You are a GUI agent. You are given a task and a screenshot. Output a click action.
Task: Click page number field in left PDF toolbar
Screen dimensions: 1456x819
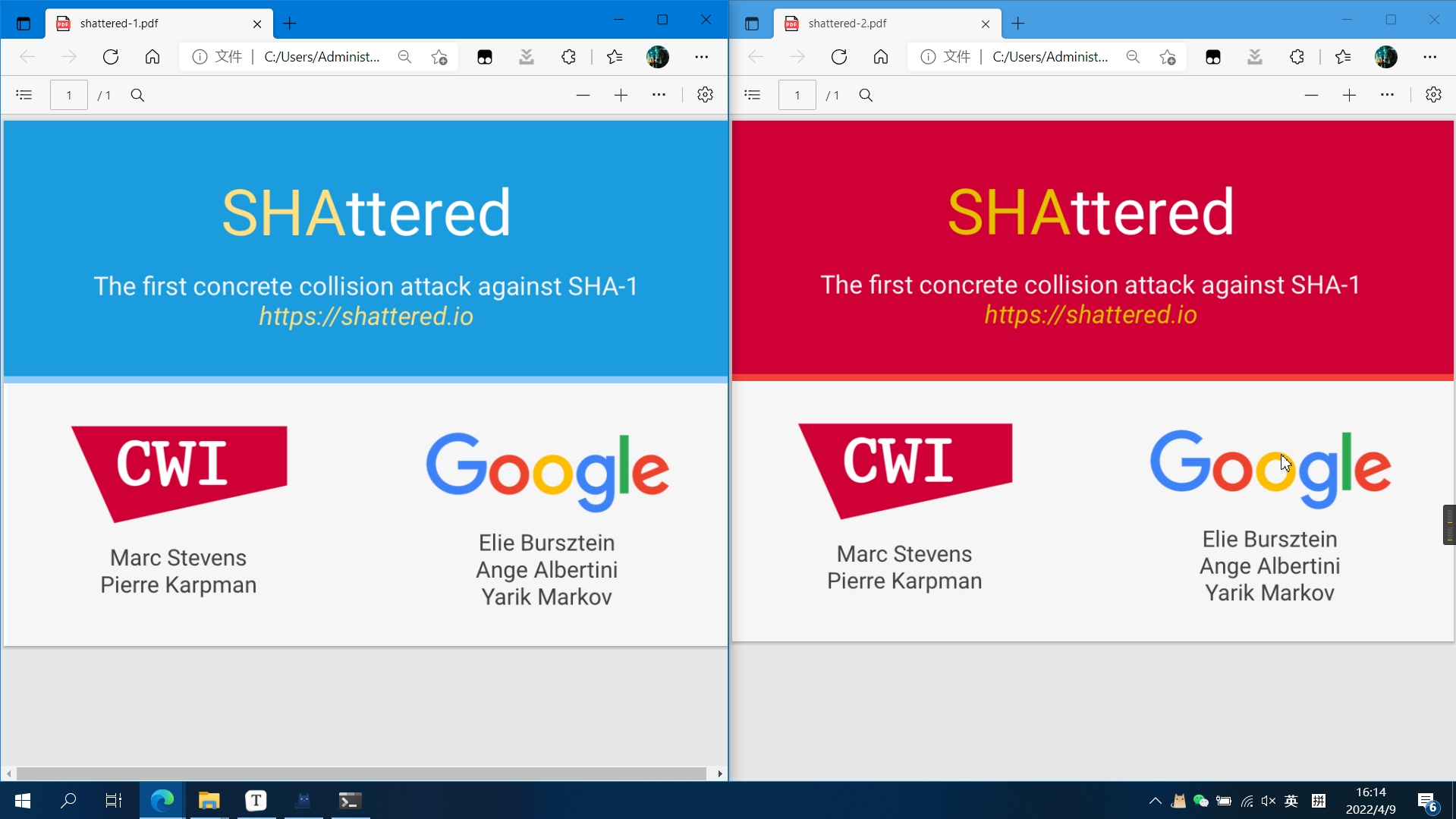(69, 95)
